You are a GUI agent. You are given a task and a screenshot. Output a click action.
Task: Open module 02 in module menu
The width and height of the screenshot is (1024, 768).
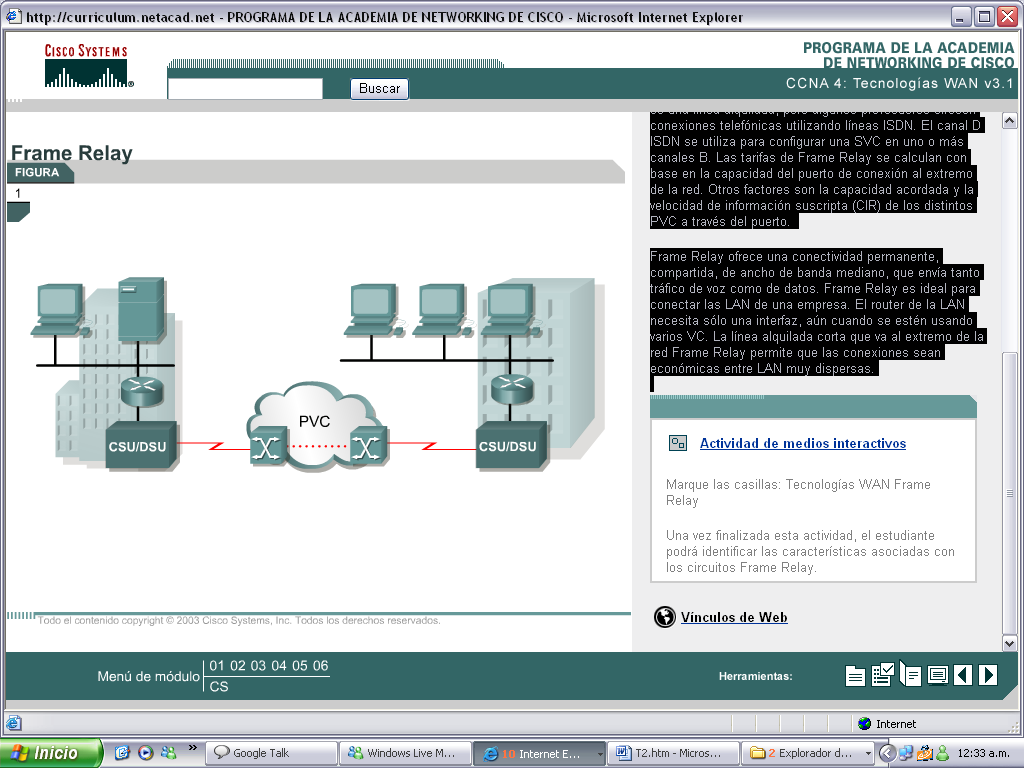pos(238,665)
